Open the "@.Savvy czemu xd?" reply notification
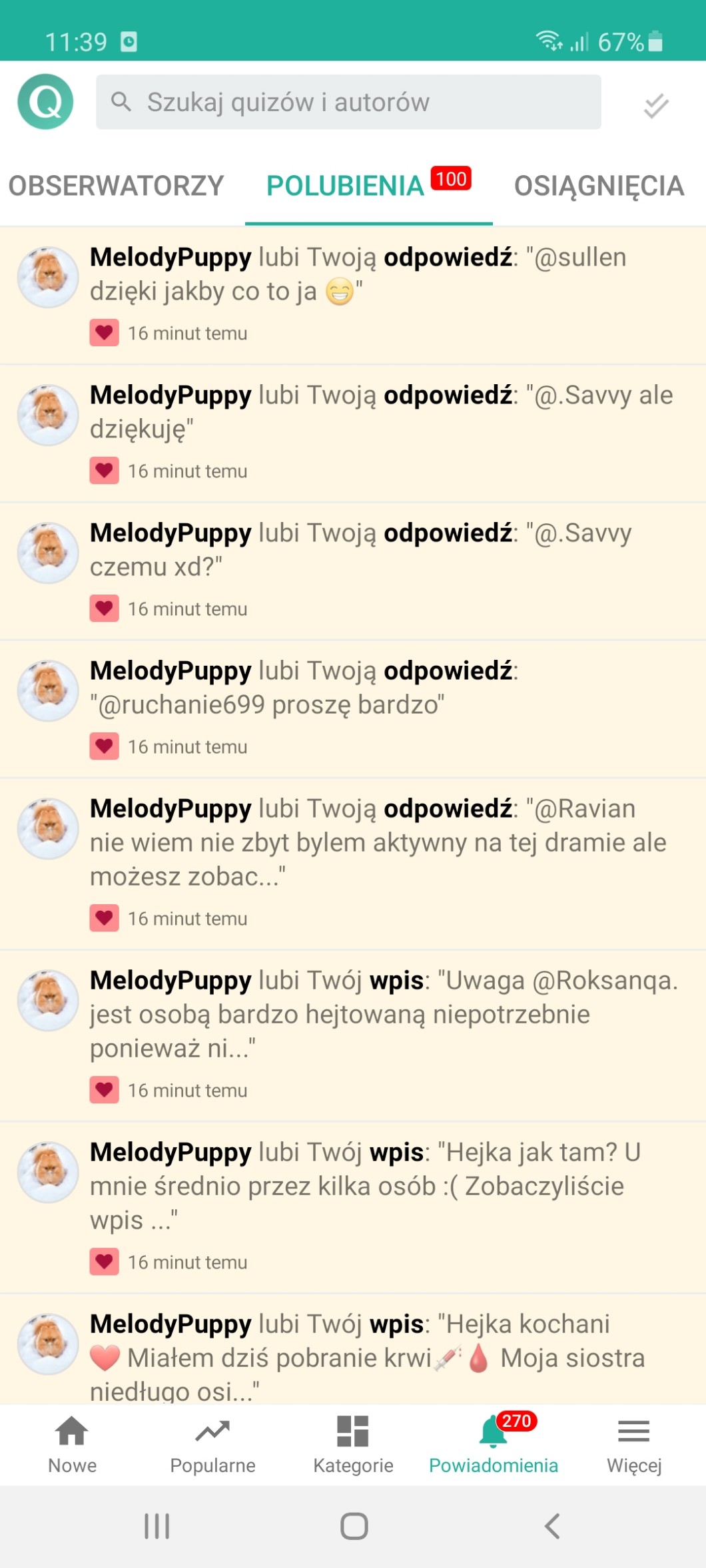706x1568 pixels. (x=353, y=571)
